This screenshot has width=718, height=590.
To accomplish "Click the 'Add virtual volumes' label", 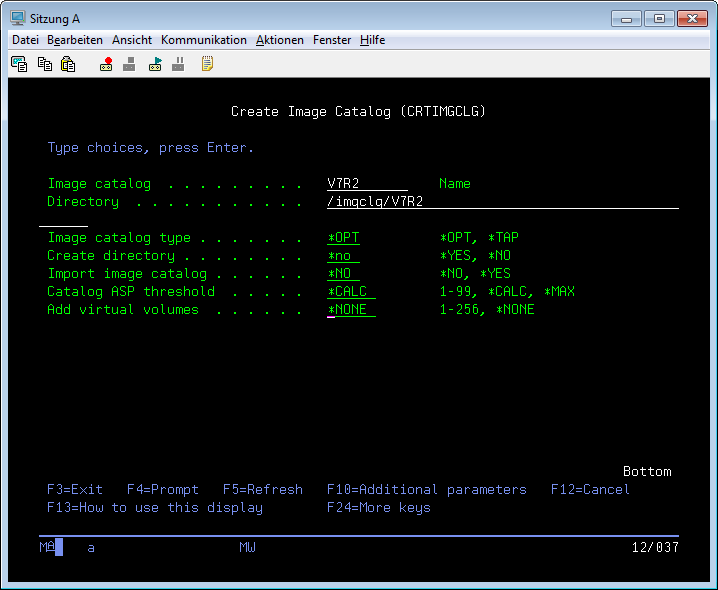I will point(123,310).
